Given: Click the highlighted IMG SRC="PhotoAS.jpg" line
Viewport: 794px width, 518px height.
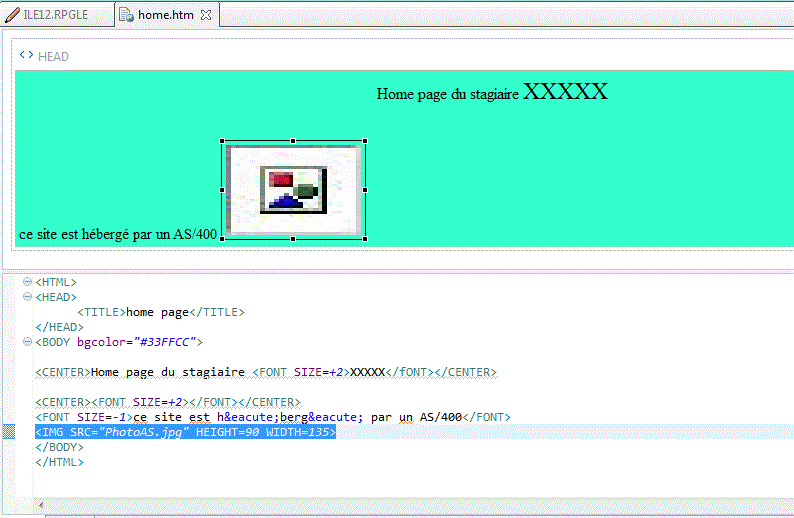Looking at the screenshot, I should 185,432.
